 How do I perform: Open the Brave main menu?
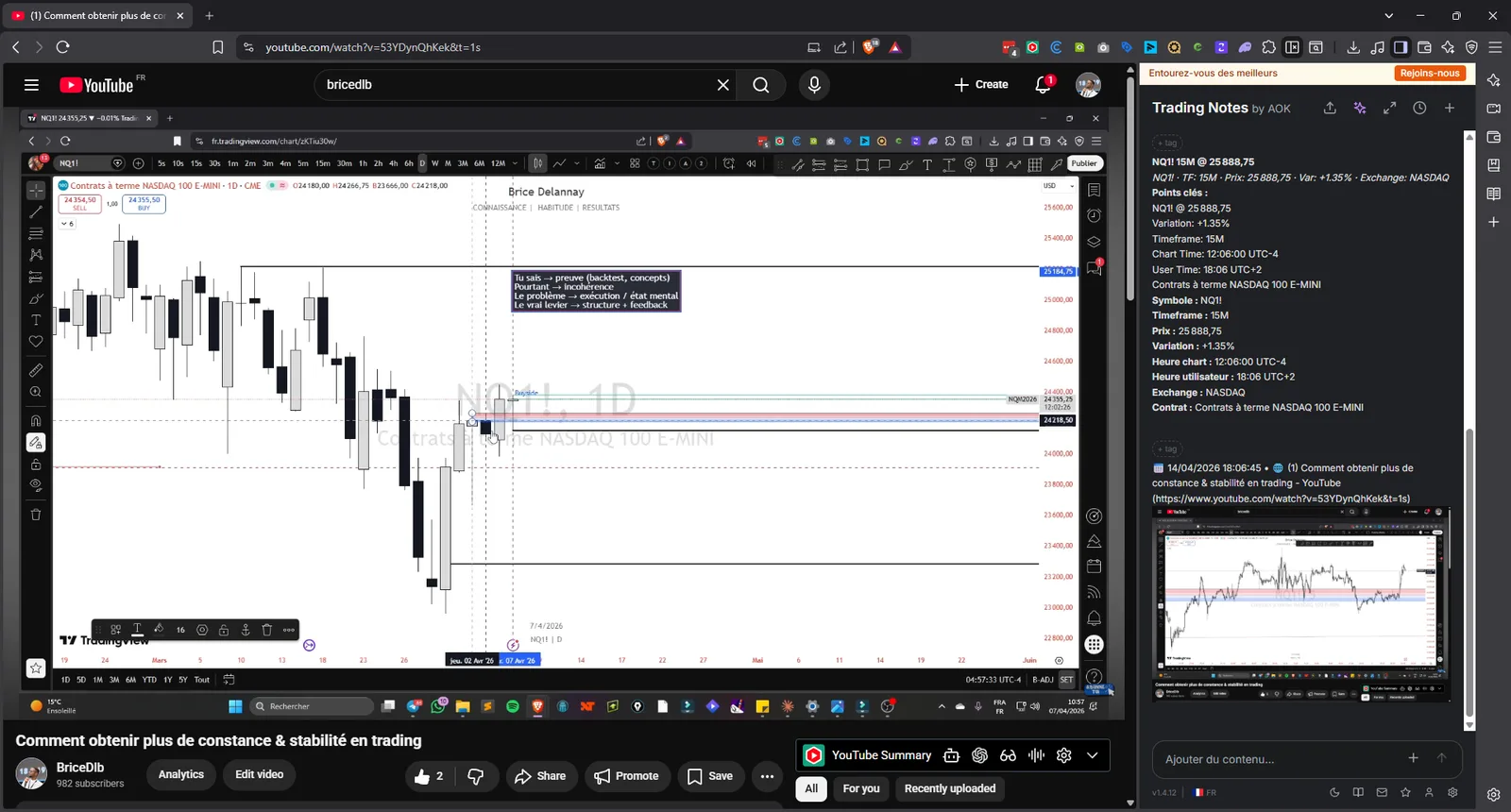[1495, 47]
